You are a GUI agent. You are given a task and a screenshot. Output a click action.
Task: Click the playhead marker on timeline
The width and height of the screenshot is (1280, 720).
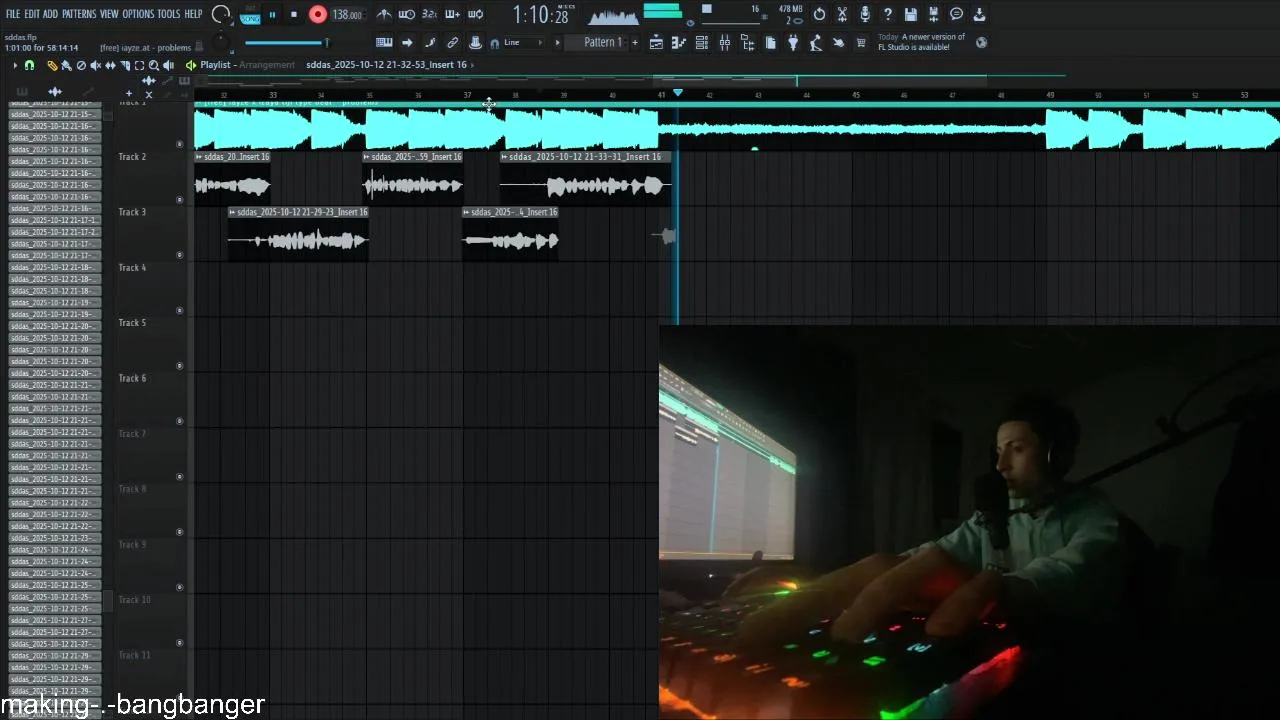pos(678,93)
